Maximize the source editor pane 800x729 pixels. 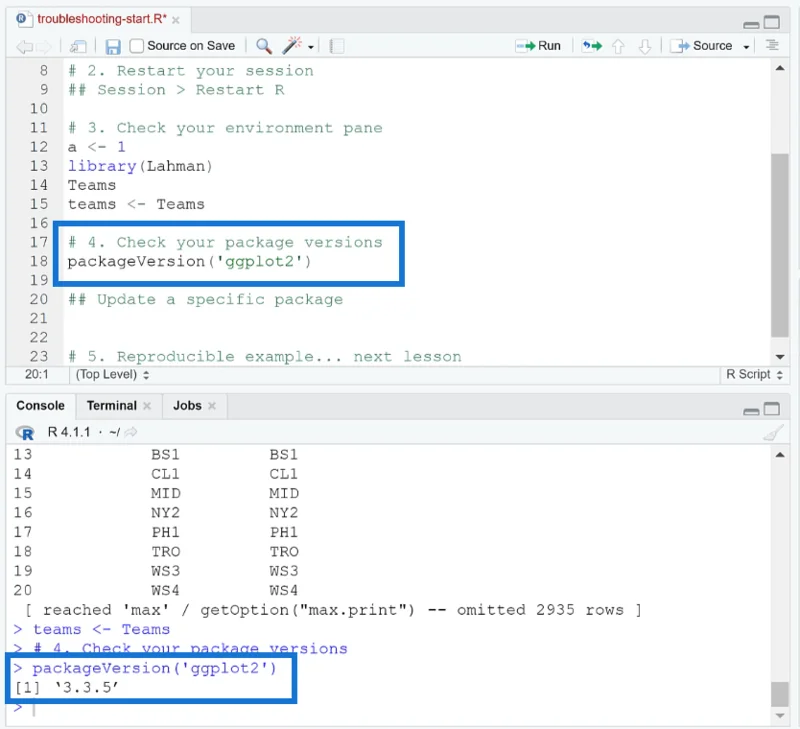point(771,22)
